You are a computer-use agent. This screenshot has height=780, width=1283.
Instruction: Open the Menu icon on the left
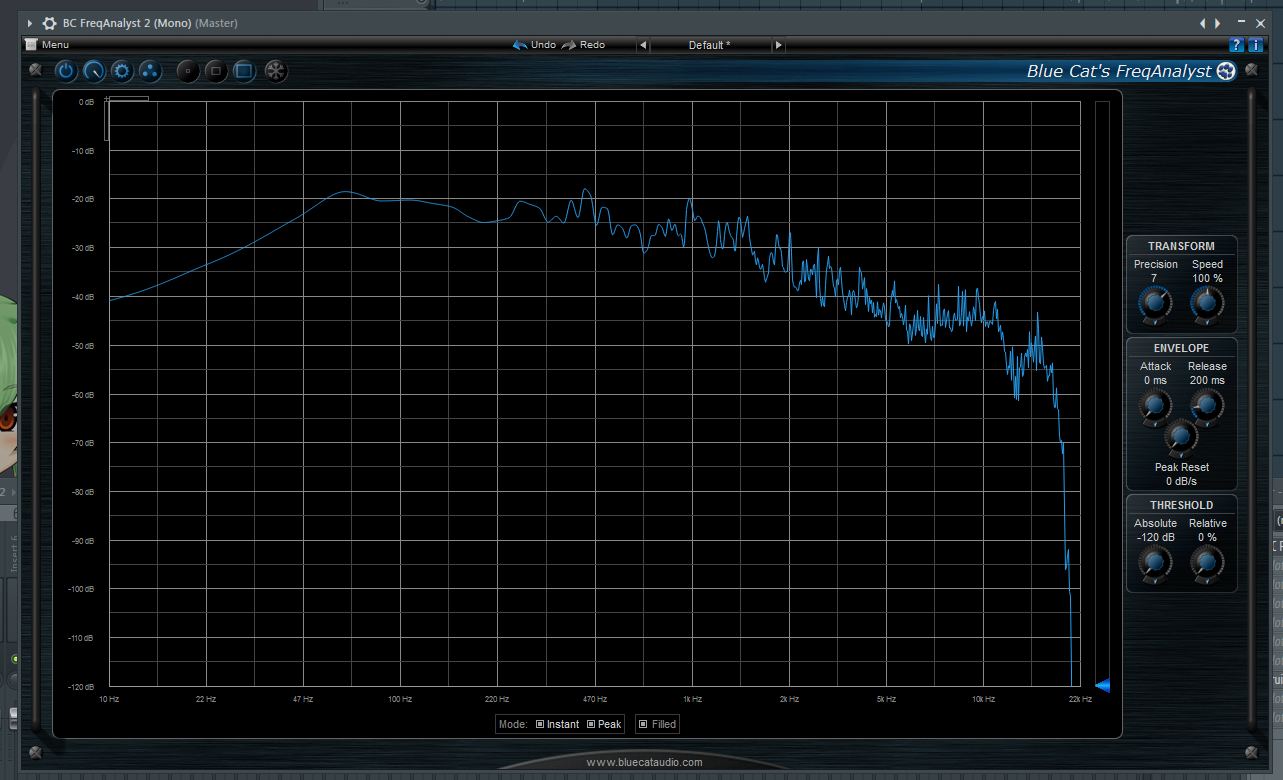(x=31, y=44)
